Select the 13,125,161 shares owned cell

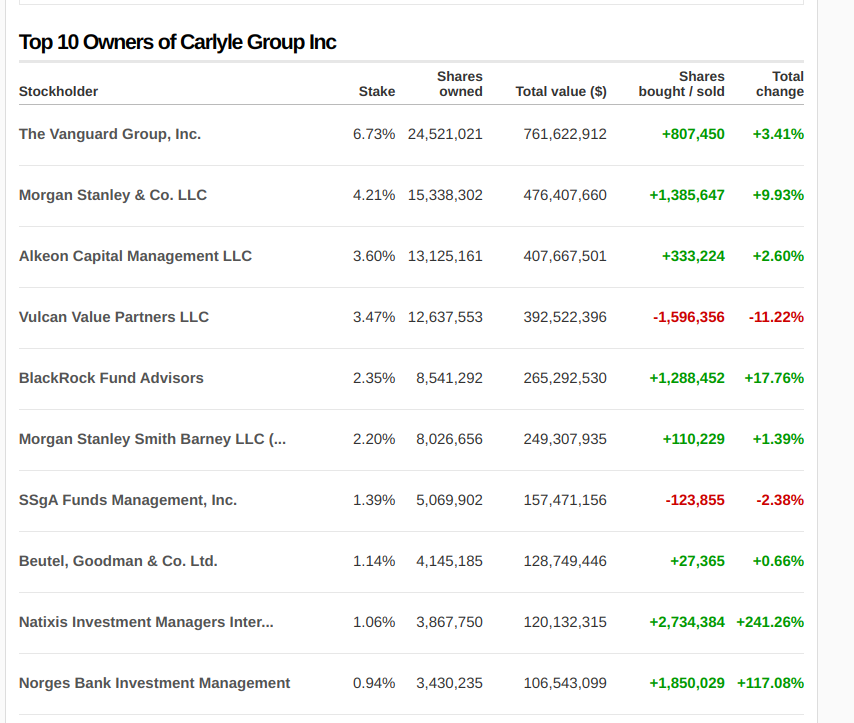pyautogui.click(x=445, y=256)
